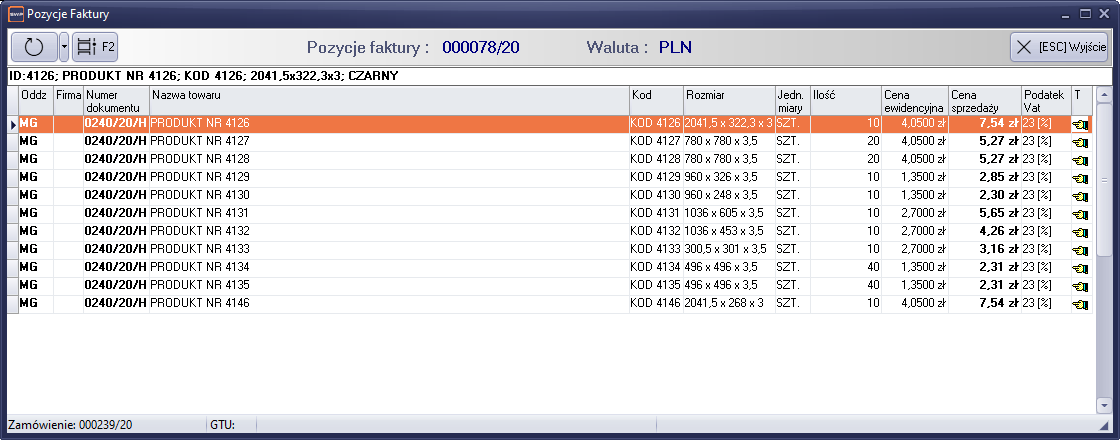Click the F2 column layout button
The width and height of the screenshot is (1120, 440).
(96, 47)
